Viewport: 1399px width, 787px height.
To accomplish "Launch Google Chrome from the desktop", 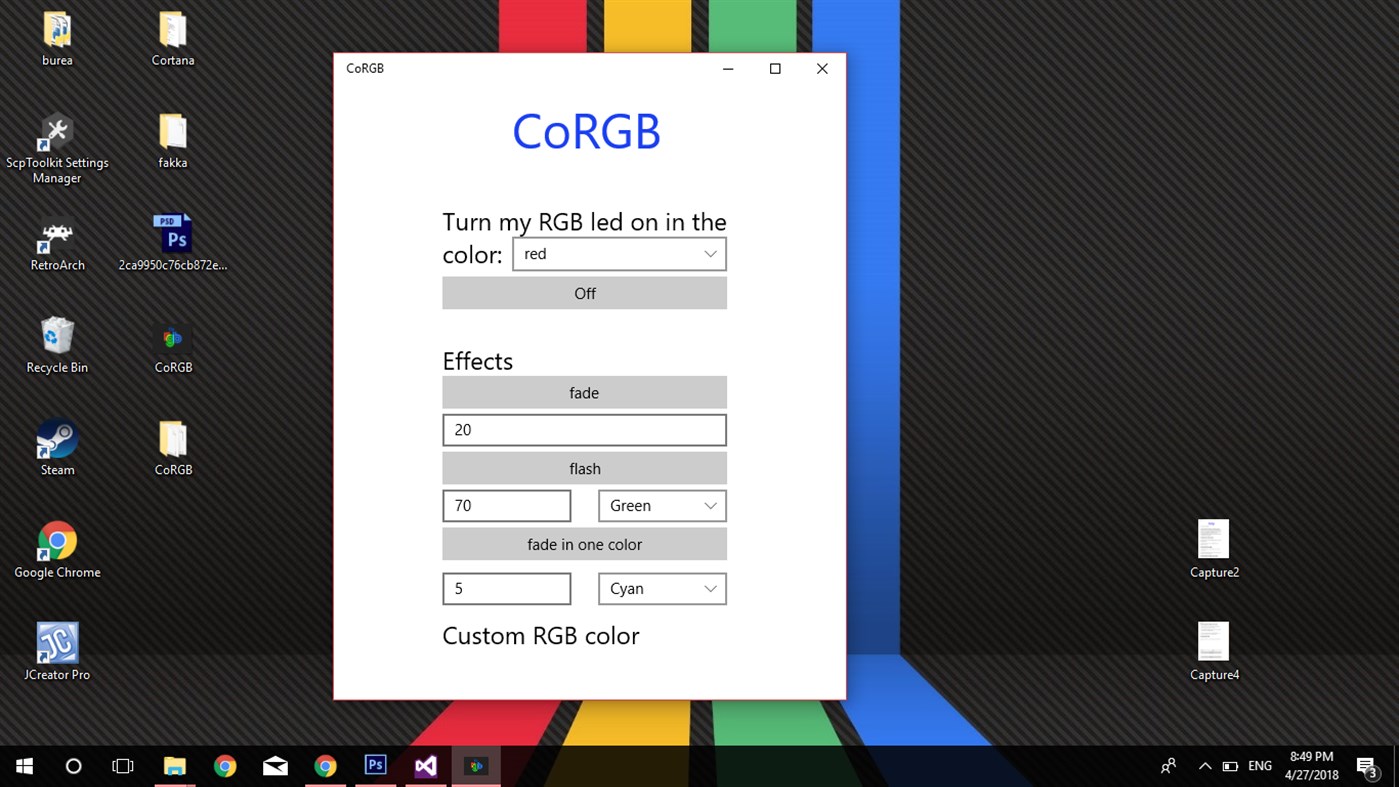I will point(57,540).
